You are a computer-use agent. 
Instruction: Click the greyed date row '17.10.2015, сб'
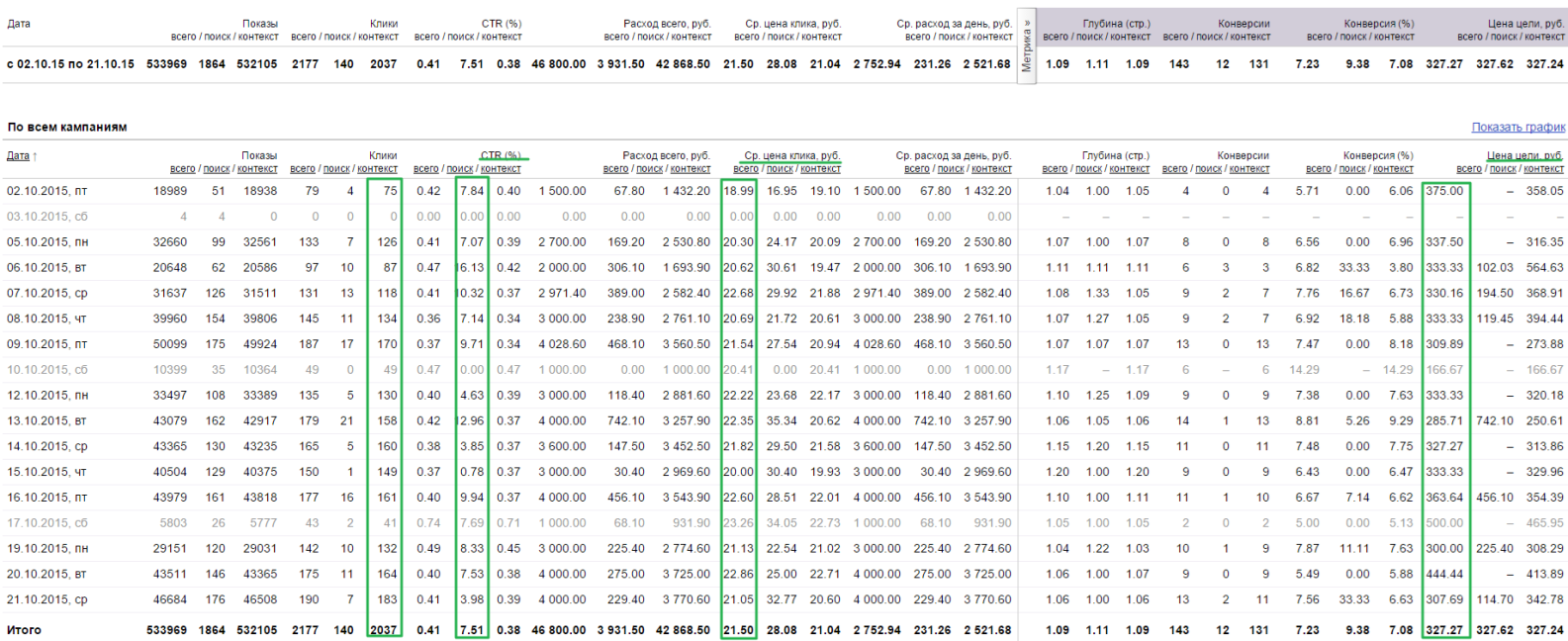tap(47, 523)
